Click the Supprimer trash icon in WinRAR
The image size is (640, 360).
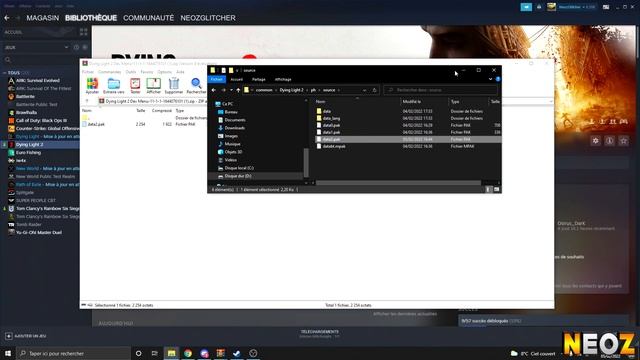(174, 86)
